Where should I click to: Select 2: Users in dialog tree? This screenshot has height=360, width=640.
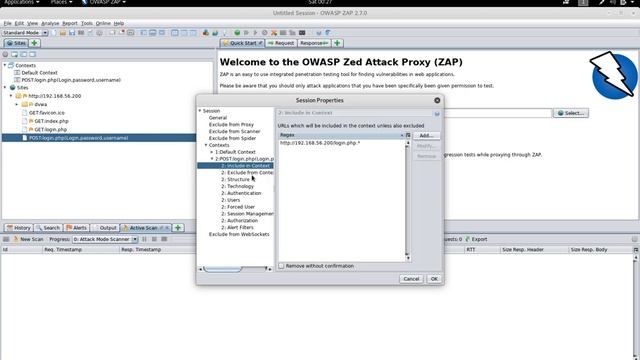[x=231, y=200]
